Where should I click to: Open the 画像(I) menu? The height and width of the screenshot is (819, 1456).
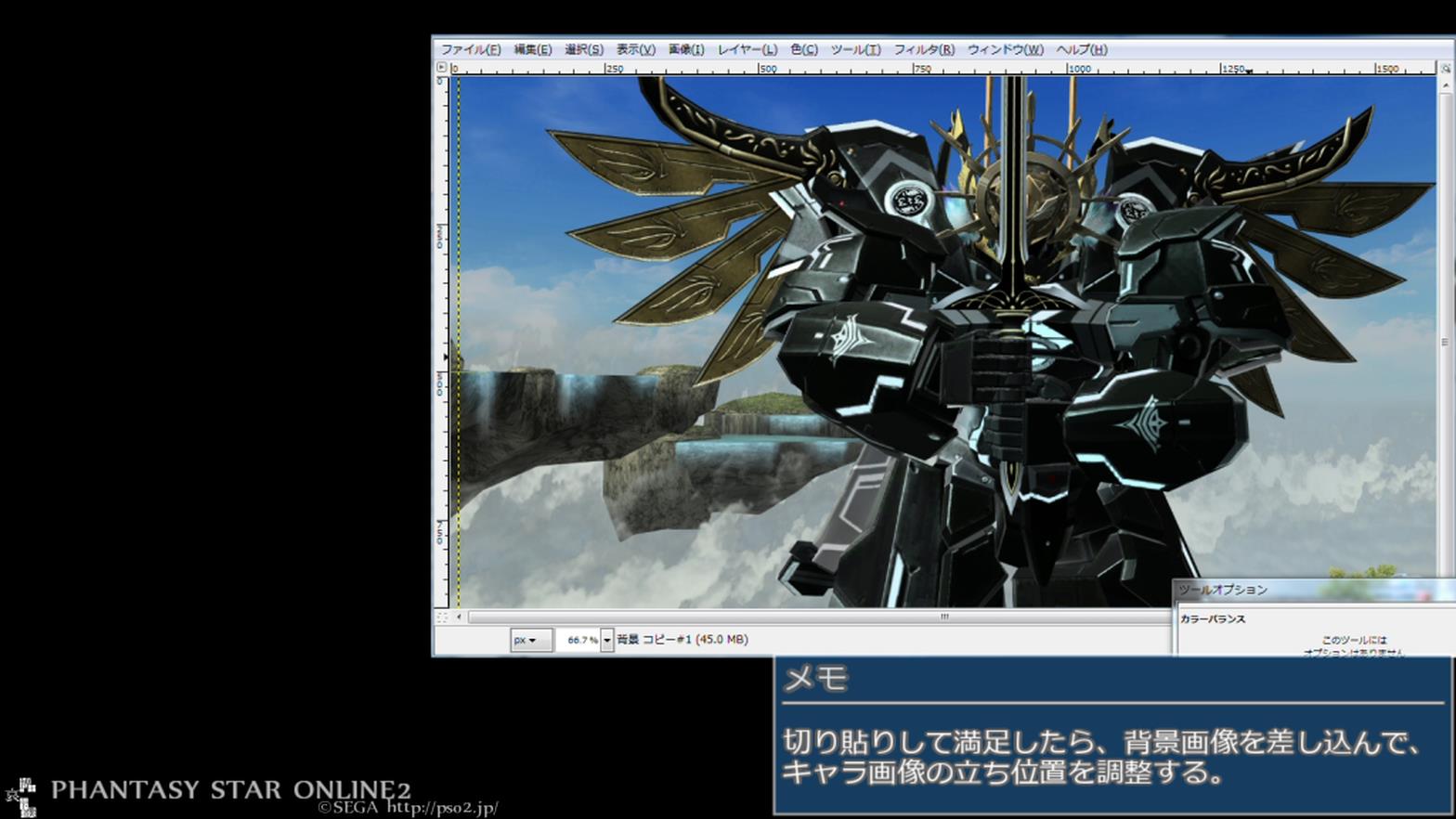(x=686, y=49)
